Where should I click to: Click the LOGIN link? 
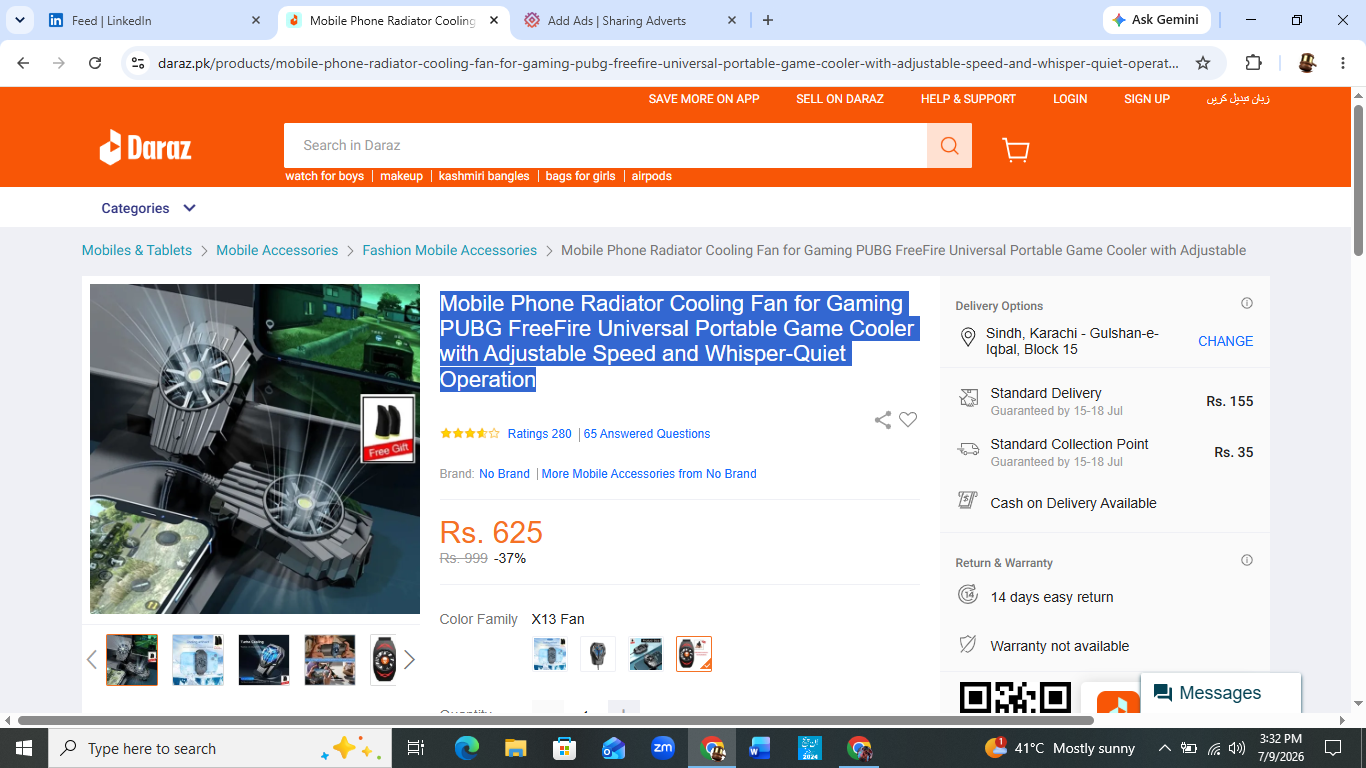tap(1070, 99)
